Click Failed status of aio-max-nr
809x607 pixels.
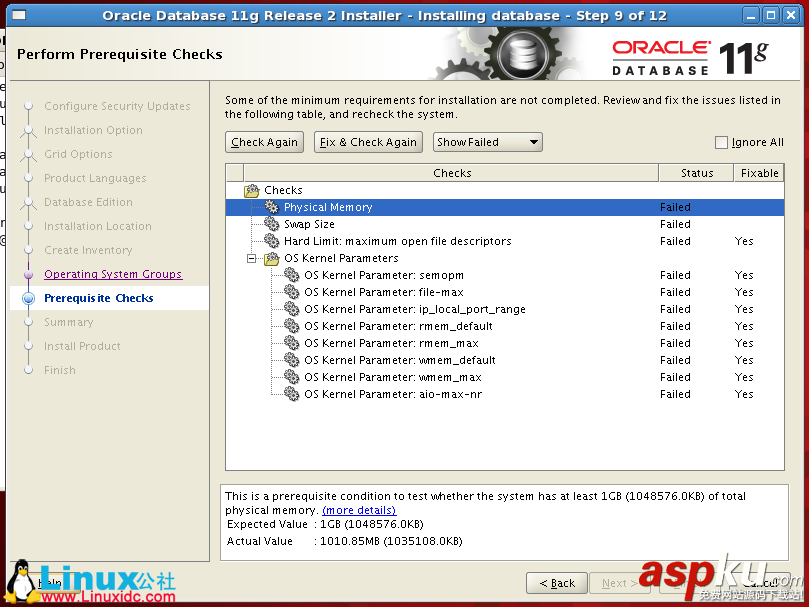coord(675,394)
